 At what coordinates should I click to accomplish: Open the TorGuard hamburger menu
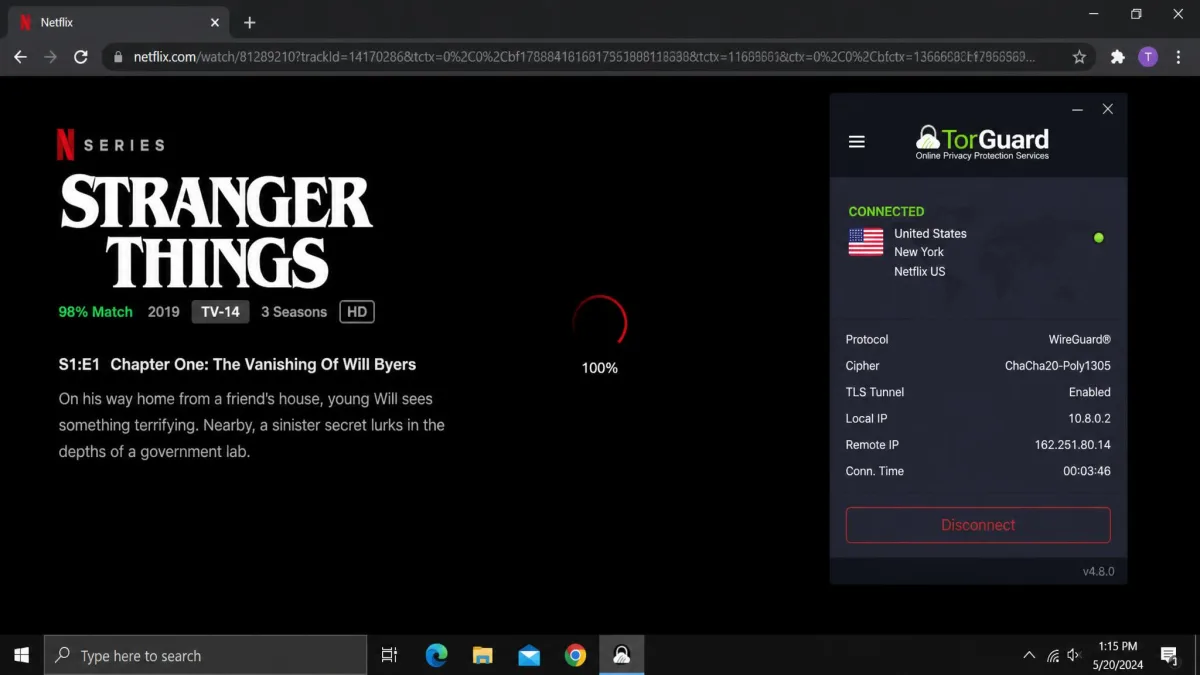(856, 142)
